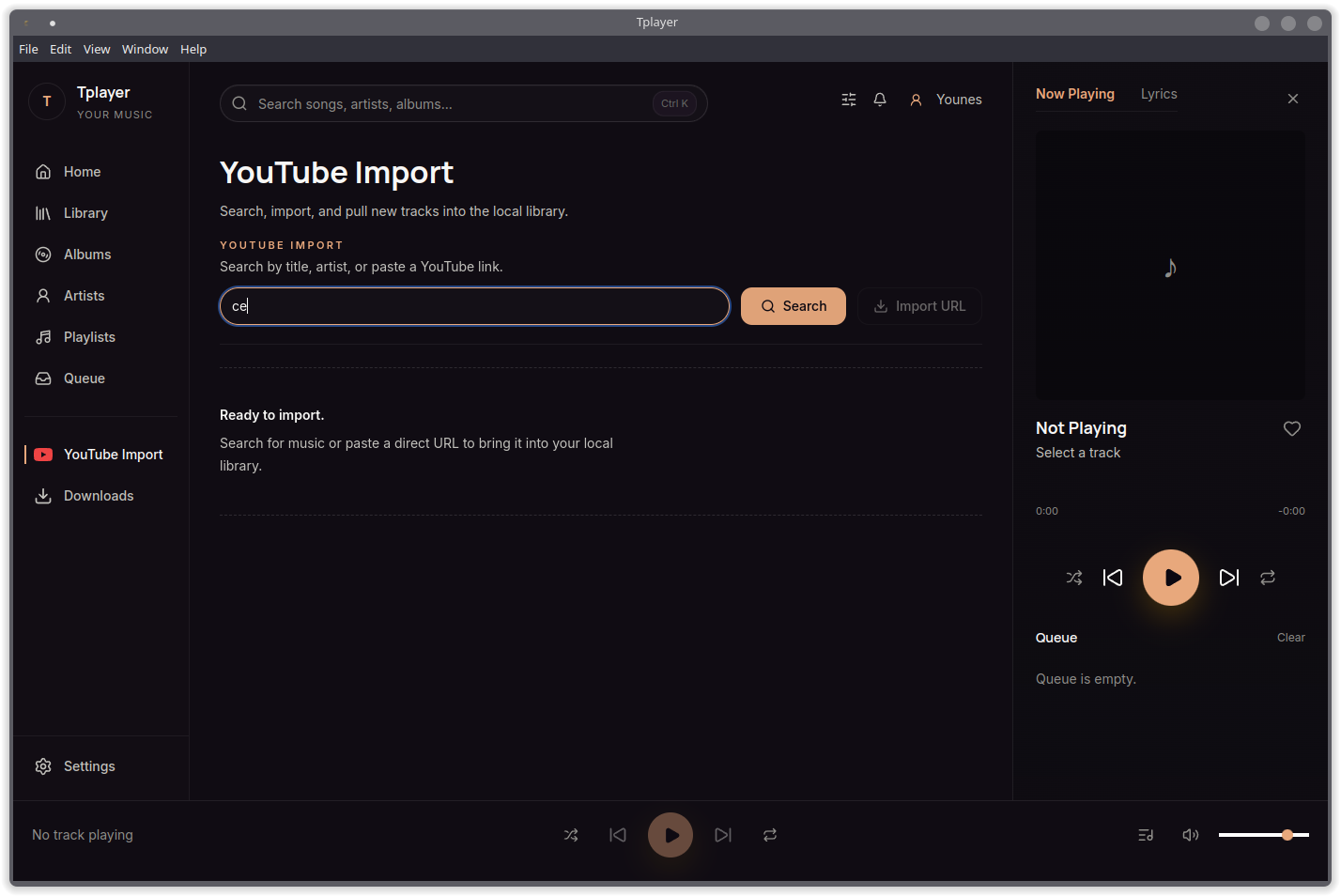Toggle shuffle in bottom player bar

pyautogui.click(x=571, y=835)
